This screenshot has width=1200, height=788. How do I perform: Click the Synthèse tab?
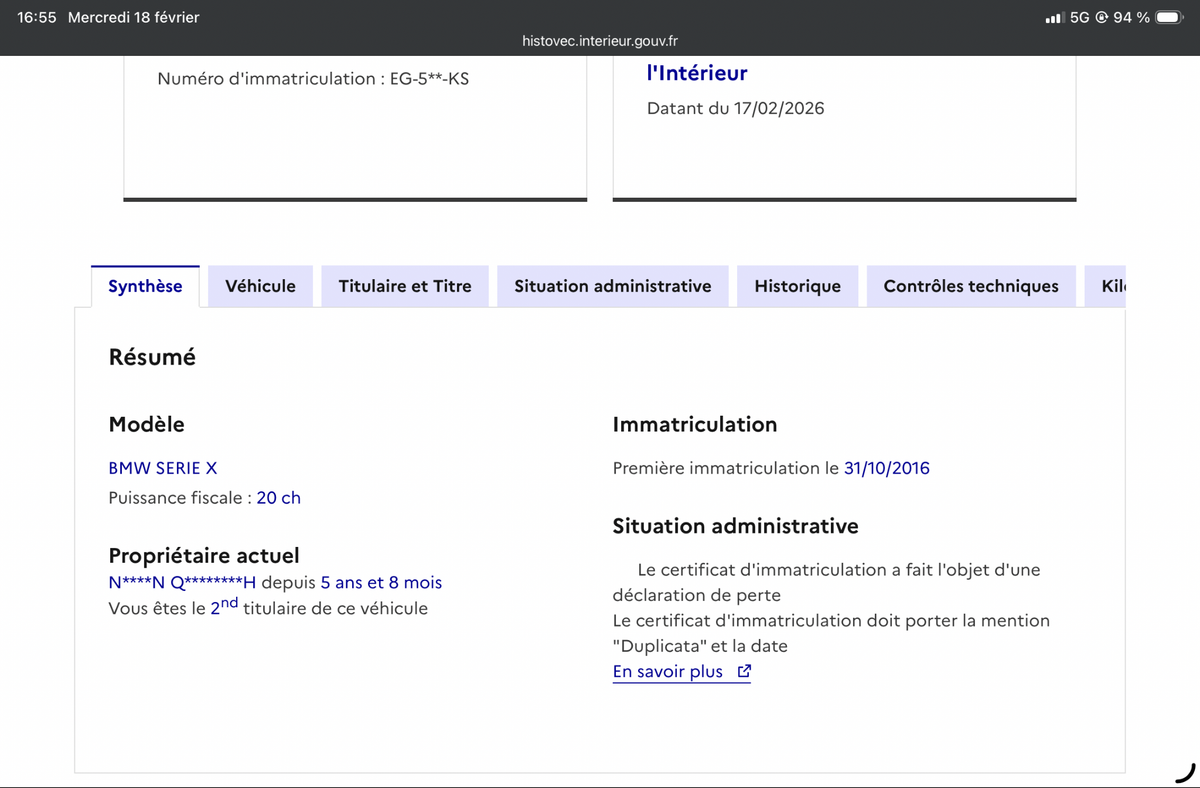[145, 286]
